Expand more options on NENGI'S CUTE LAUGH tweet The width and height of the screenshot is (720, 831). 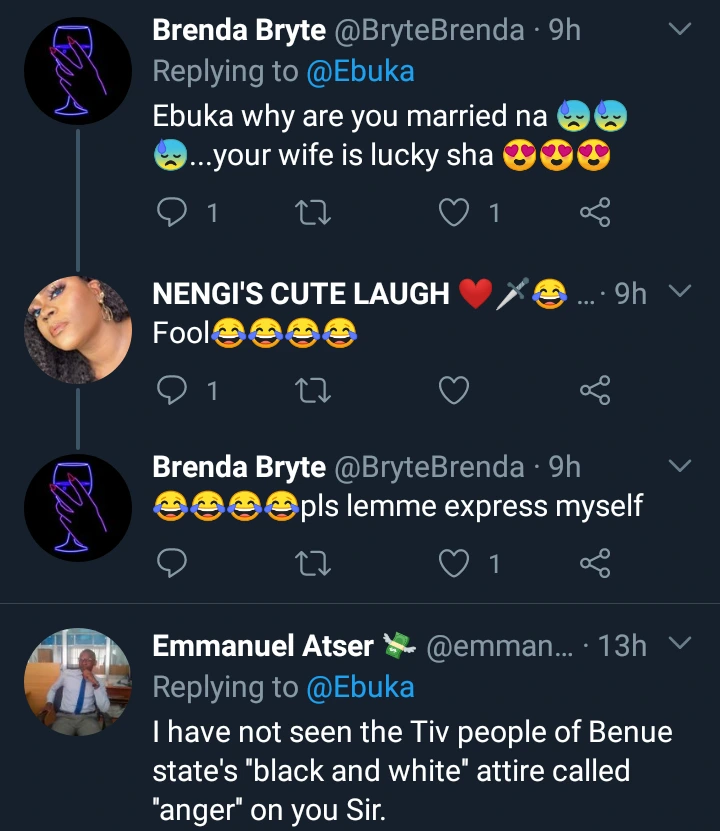pos(680,292)
